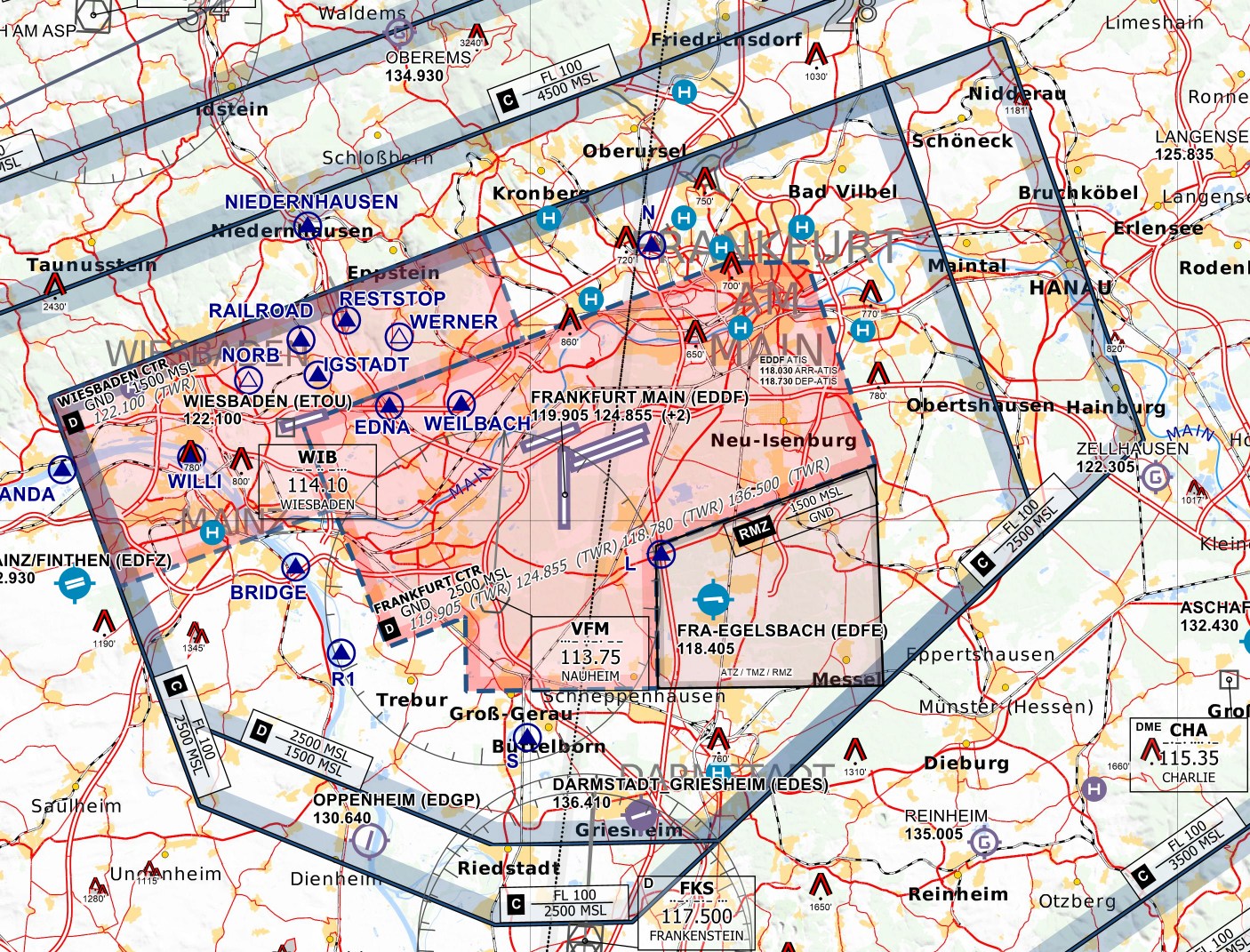Click the FRANKFURT MAIN (EDDF) label
Screen dimensions: 1250x952
click(639, 397)
